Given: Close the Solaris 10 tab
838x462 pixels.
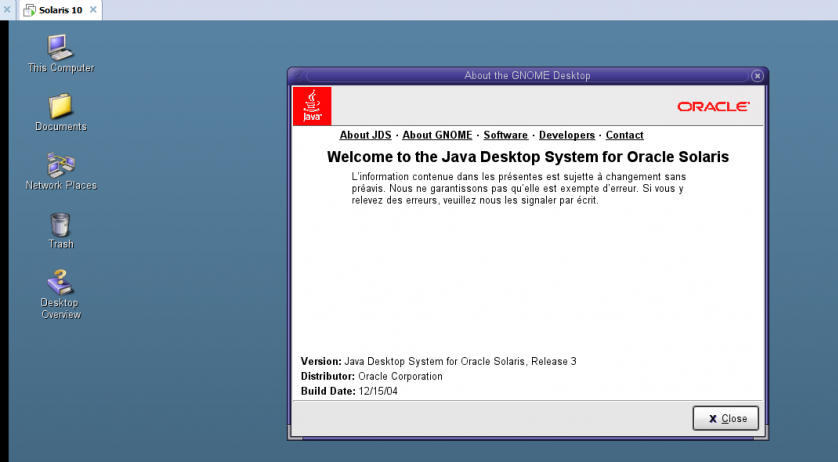Looking at the screenshot, I should tap(94, 10).
